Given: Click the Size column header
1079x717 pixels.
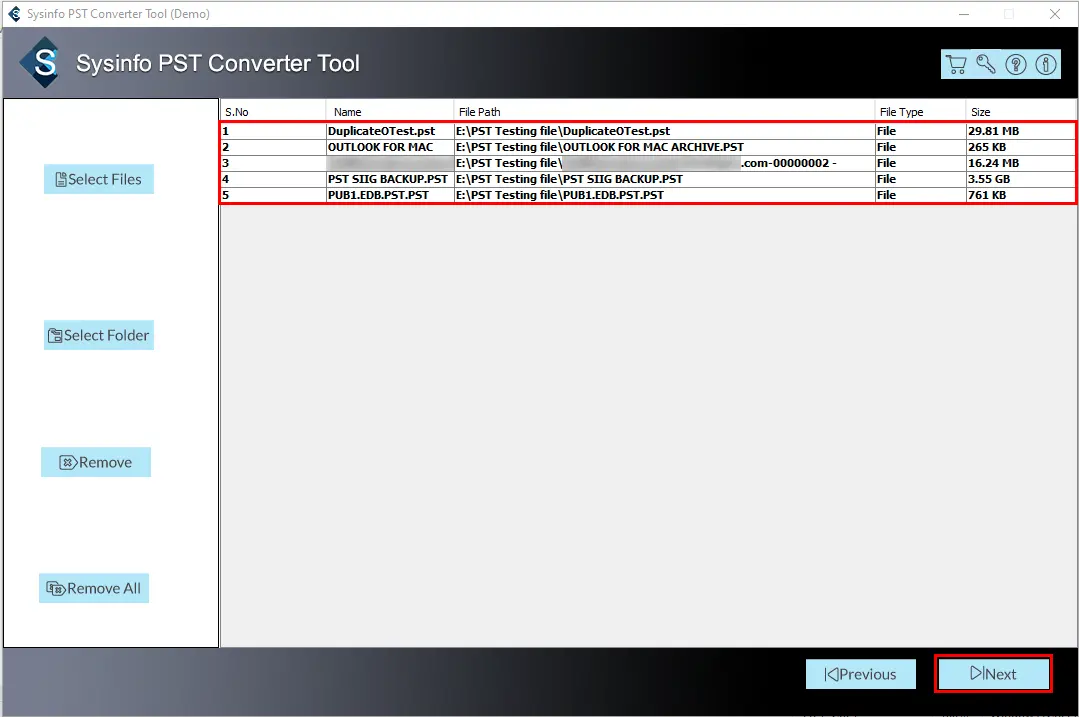Looking at the screenshot, I should point(980,112).
